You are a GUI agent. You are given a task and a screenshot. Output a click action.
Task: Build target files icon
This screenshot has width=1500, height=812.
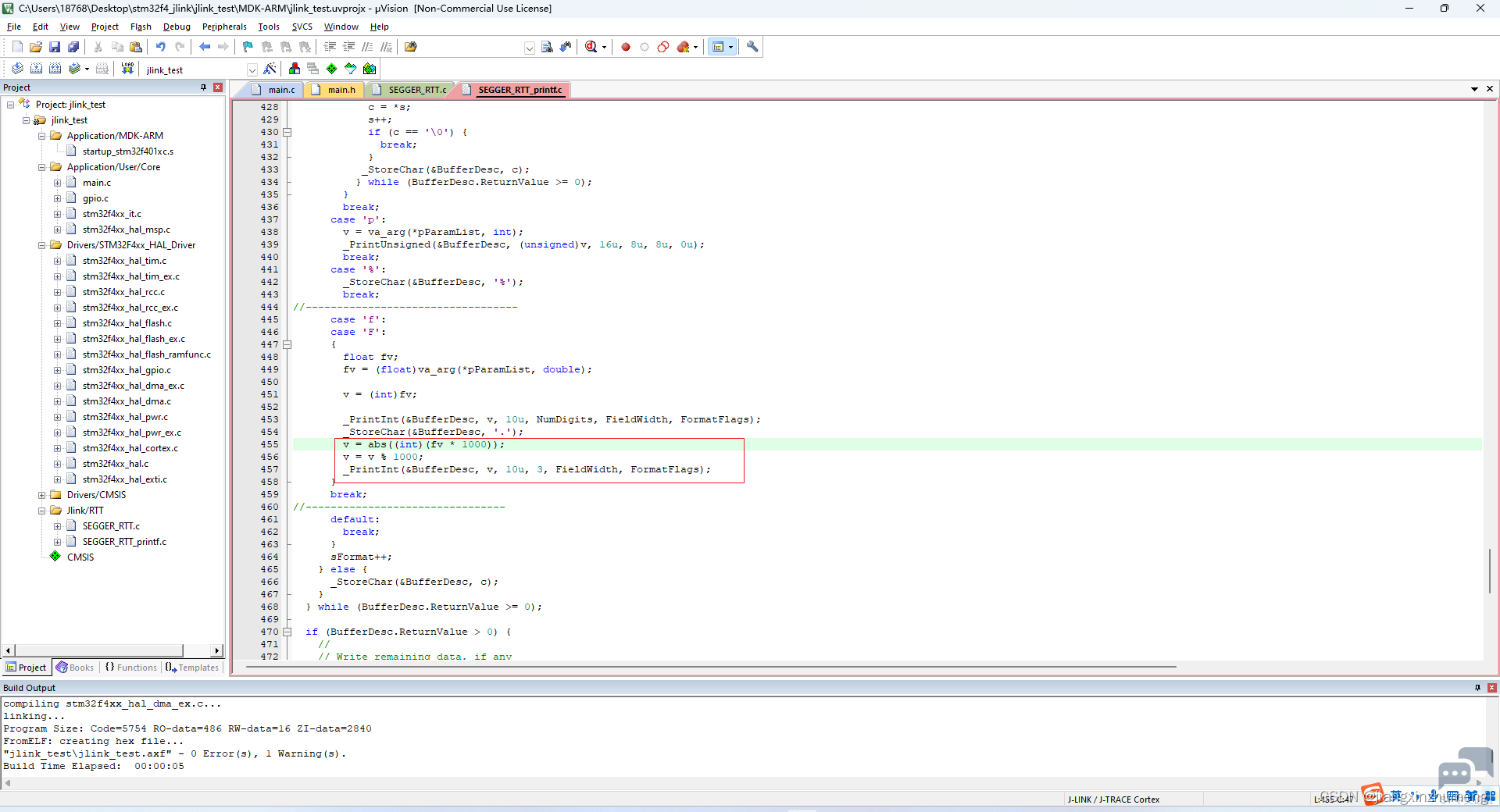point(36,69)
